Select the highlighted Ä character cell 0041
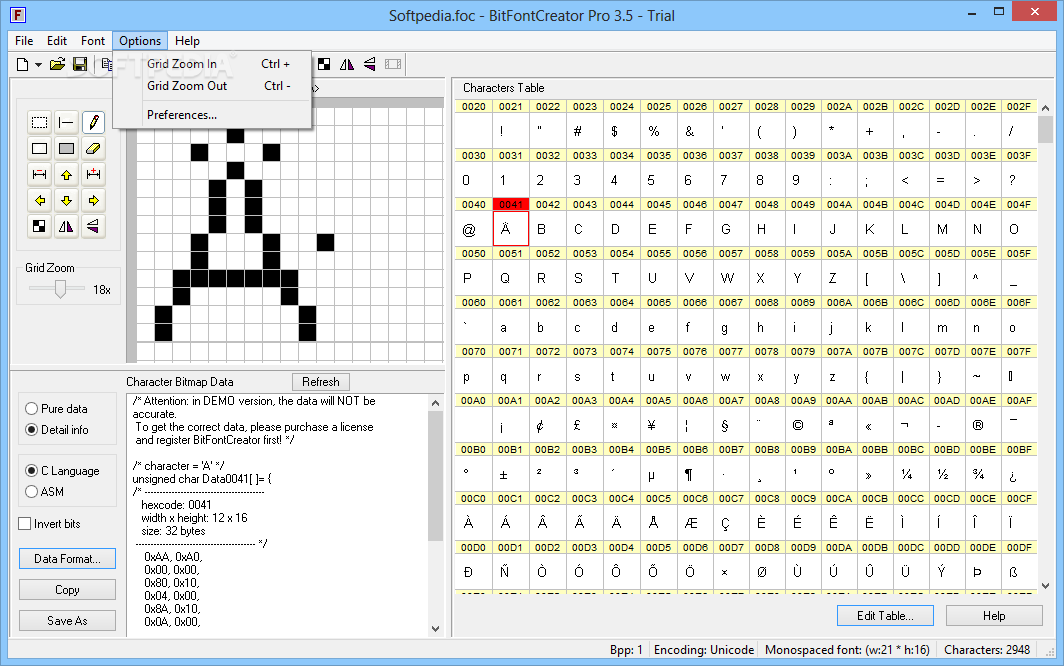The image size is (1064, 666). [510, 229]
